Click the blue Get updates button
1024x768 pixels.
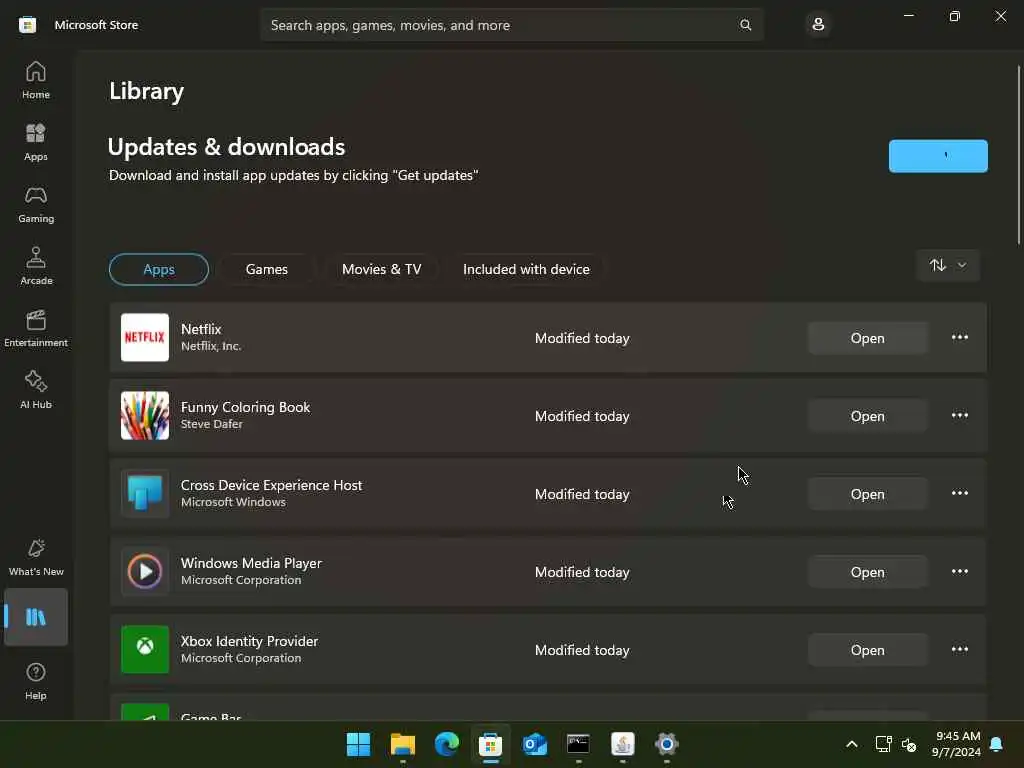[938, 156]
